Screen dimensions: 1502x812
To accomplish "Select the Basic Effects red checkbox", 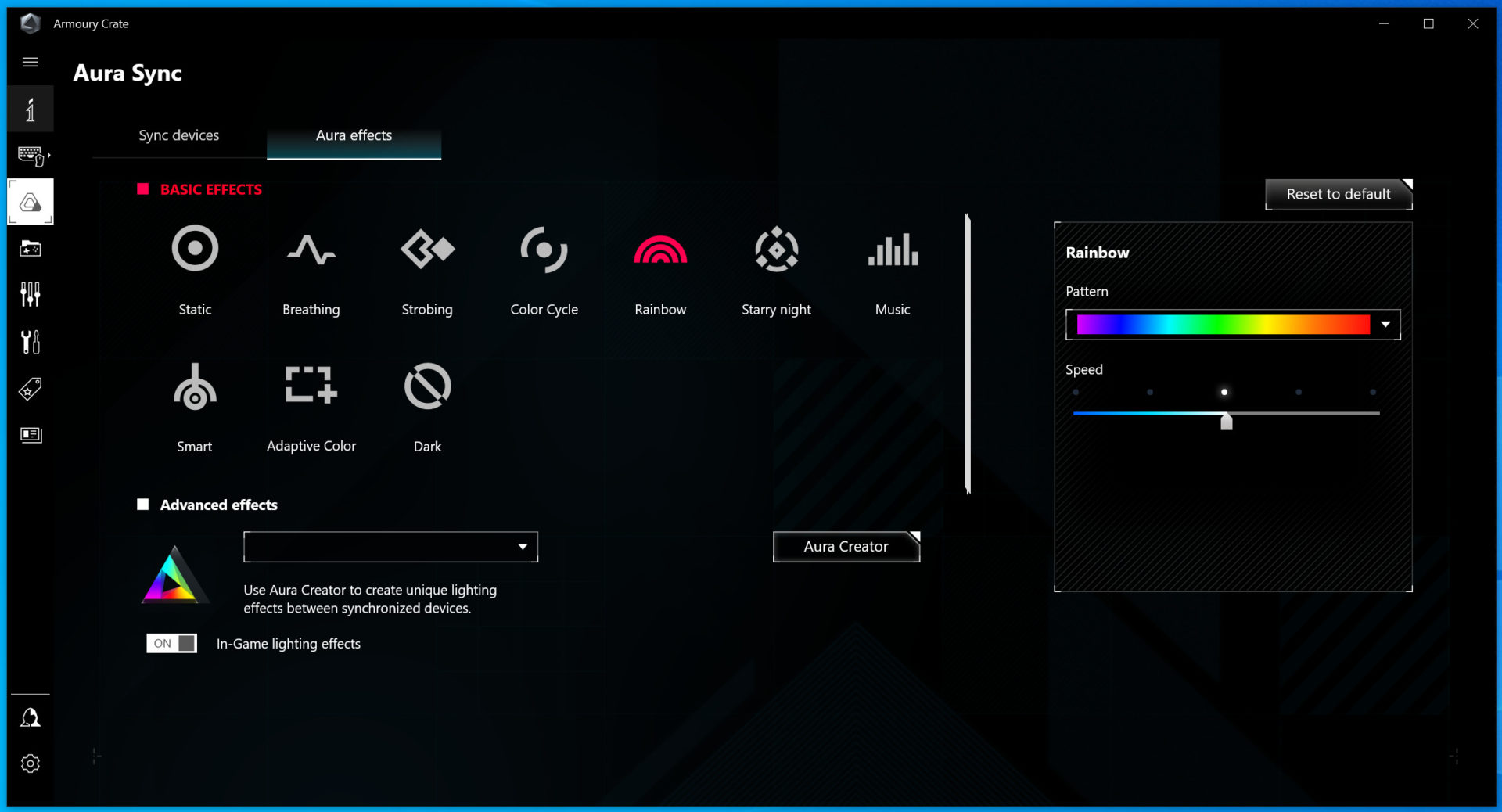I will click(143, 189).
